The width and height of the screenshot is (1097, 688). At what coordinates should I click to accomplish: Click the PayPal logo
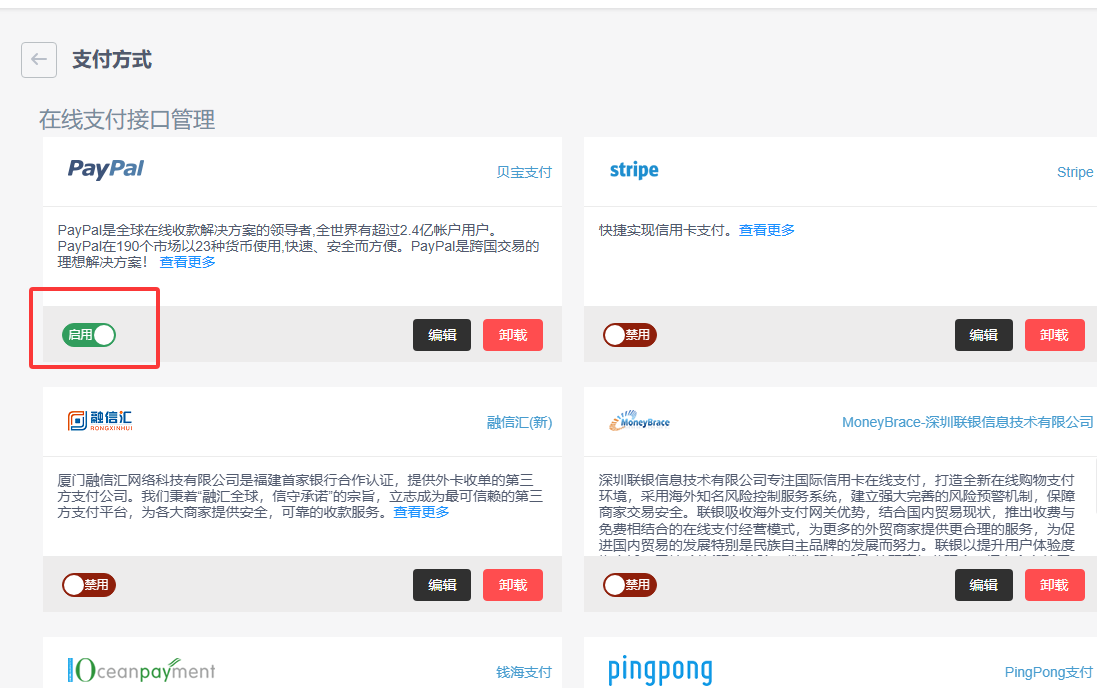(x=106, y=169)
